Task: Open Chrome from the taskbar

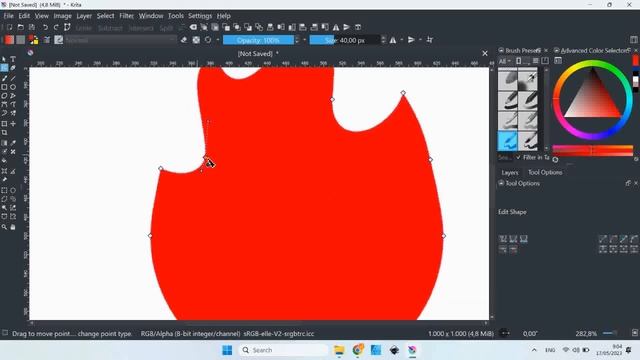Action: tap(358, 350)
